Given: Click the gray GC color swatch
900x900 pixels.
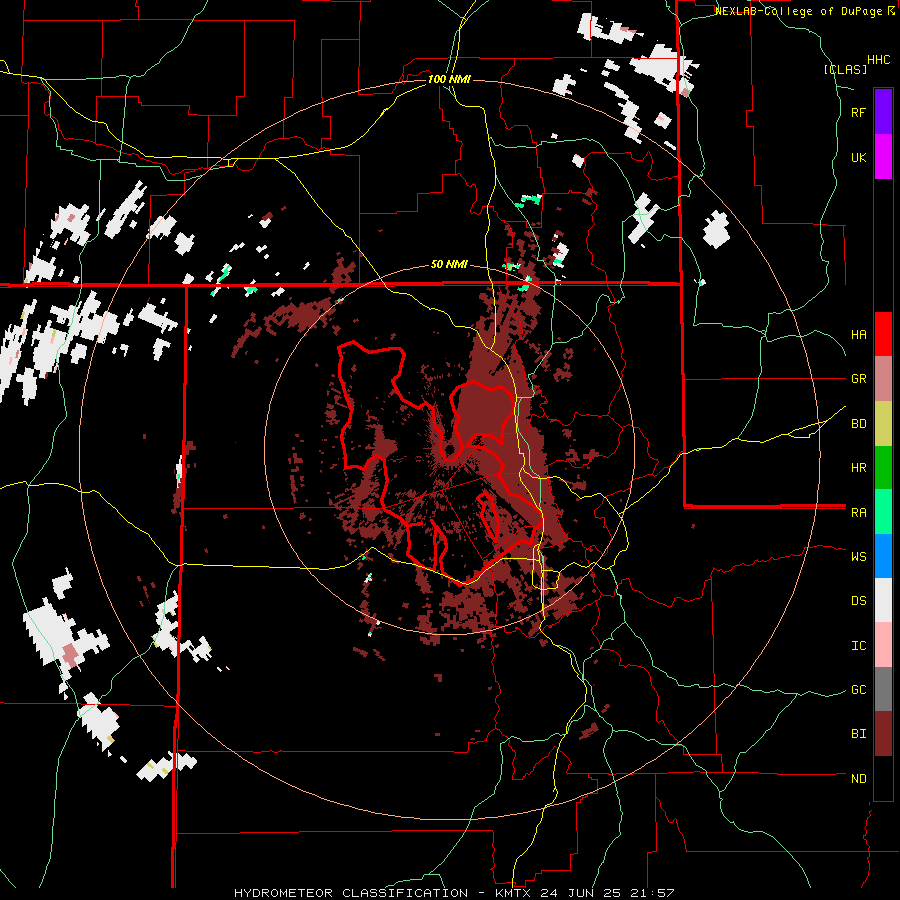Looking at the screenshot, I should [883, 689].
